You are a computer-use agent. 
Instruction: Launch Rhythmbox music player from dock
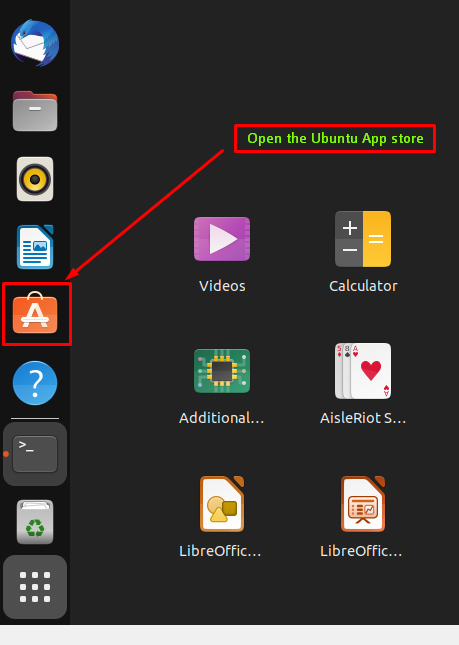click(35, 179)
